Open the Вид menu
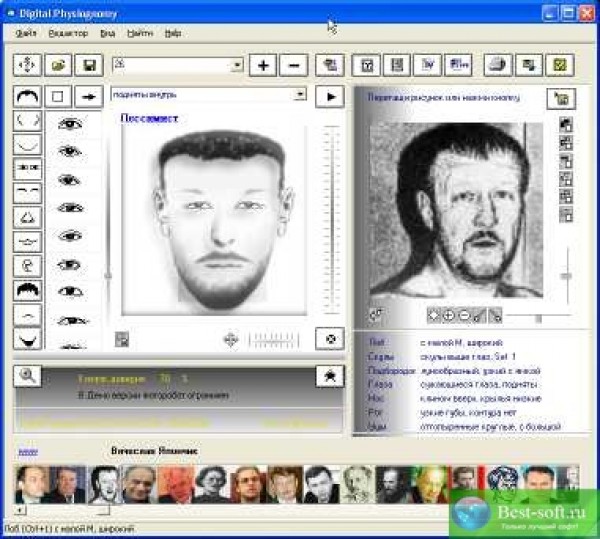 point(107,33)
